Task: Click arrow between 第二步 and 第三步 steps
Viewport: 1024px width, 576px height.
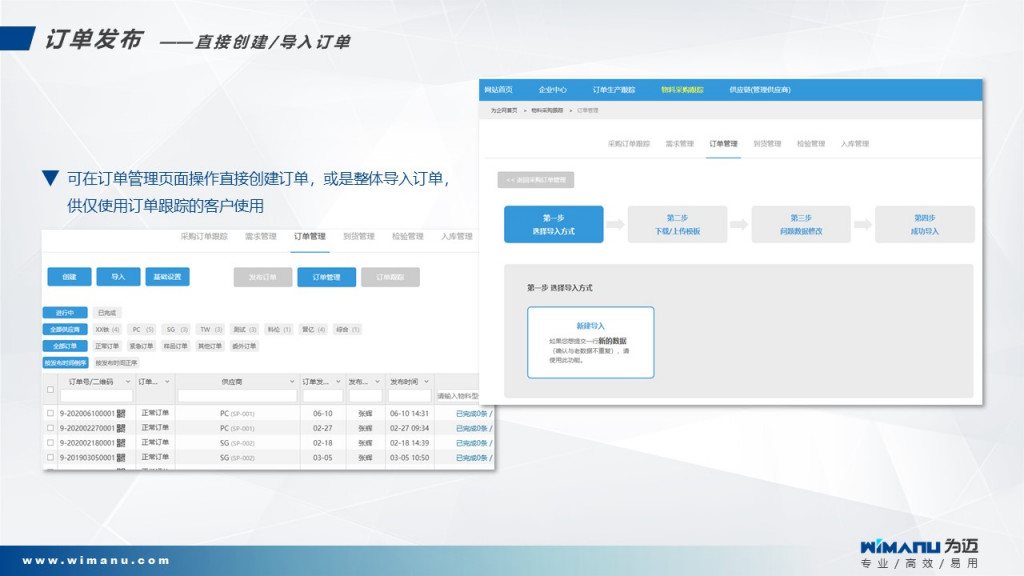Action: 739,225
